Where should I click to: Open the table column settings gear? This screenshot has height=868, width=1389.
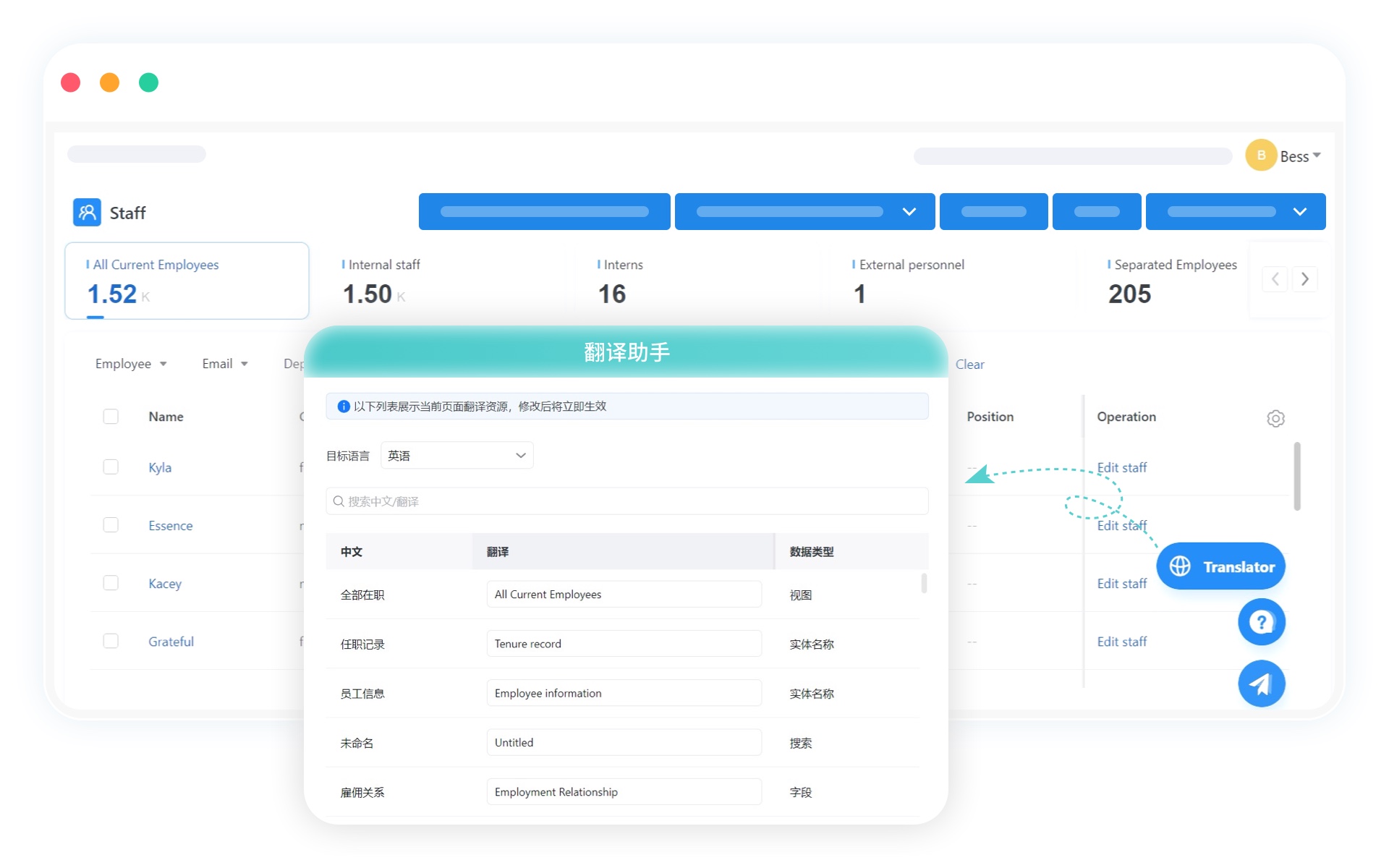[x=1275, y=418]
